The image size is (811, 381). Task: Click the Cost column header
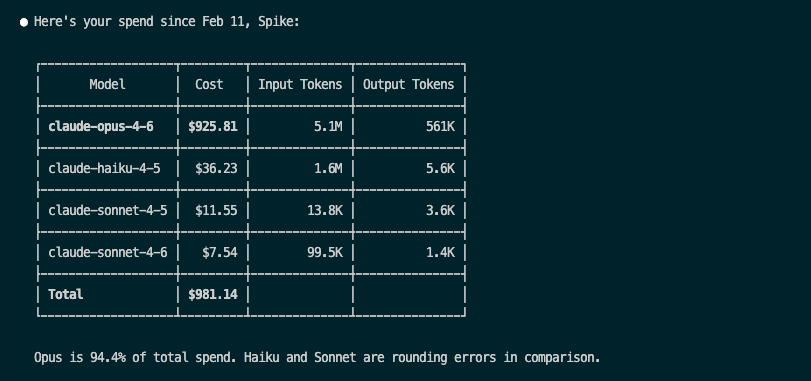(x=209, y=84)
